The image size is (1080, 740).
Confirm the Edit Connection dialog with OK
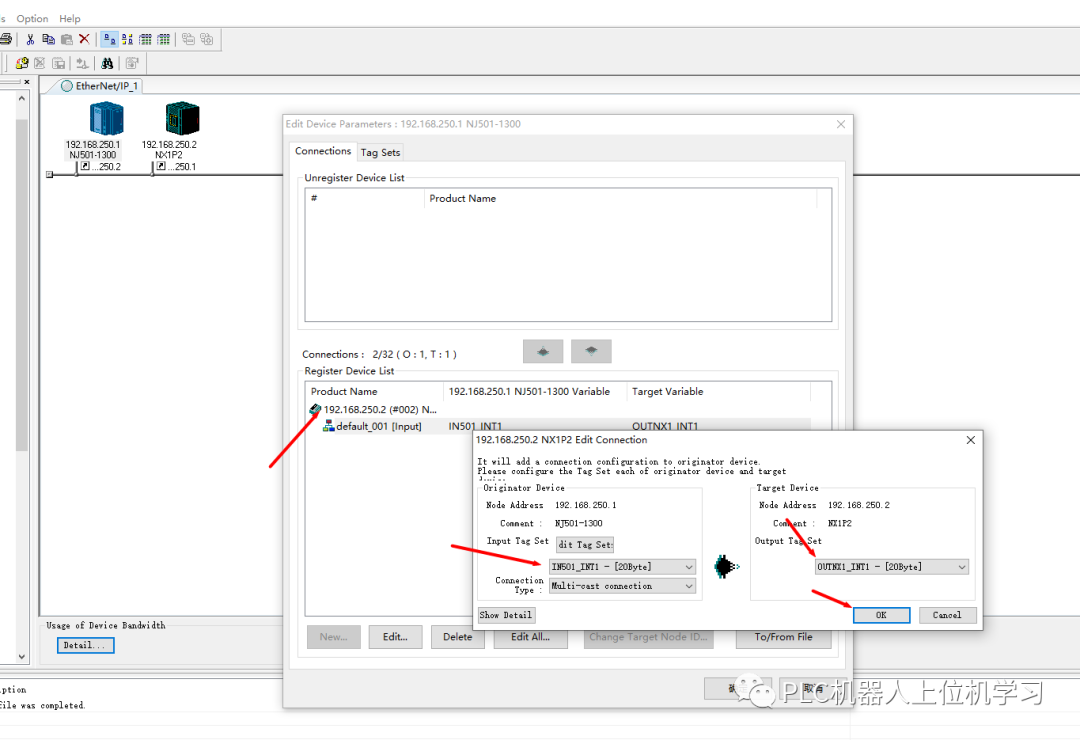[881, 615]
